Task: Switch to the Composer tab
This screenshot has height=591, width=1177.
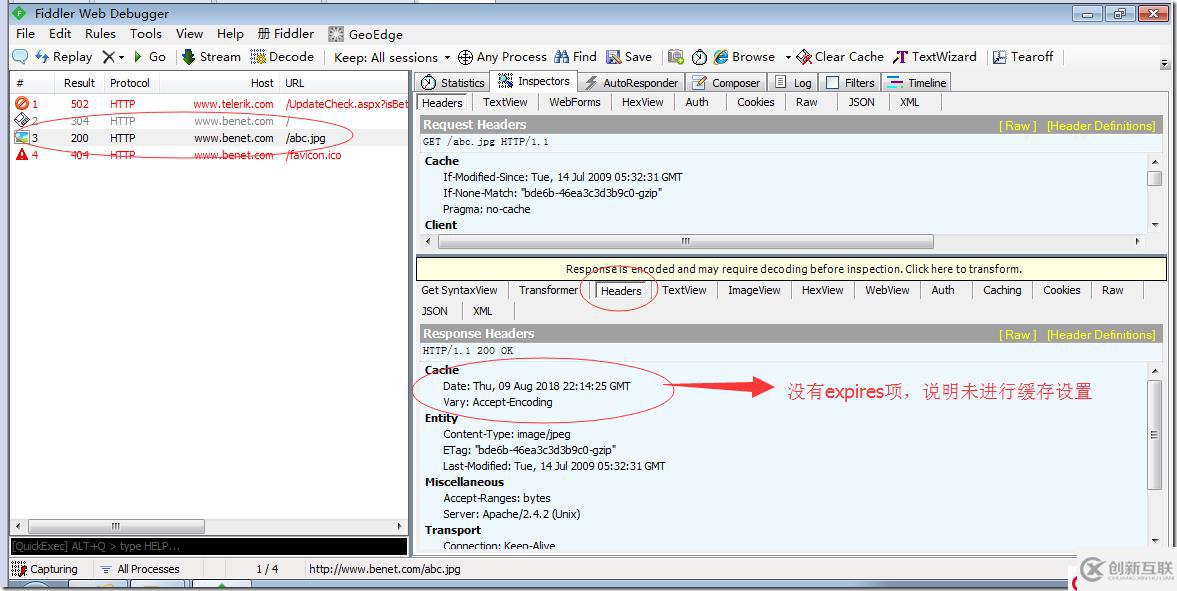Action: [x=727, y=83]
